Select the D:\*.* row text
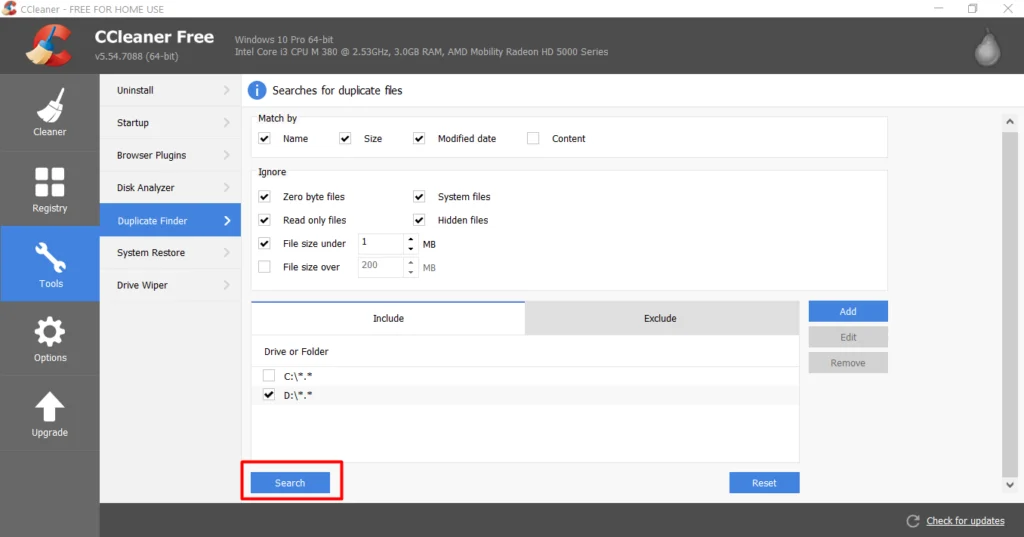The image size is (1024, 537). point(298,395)
